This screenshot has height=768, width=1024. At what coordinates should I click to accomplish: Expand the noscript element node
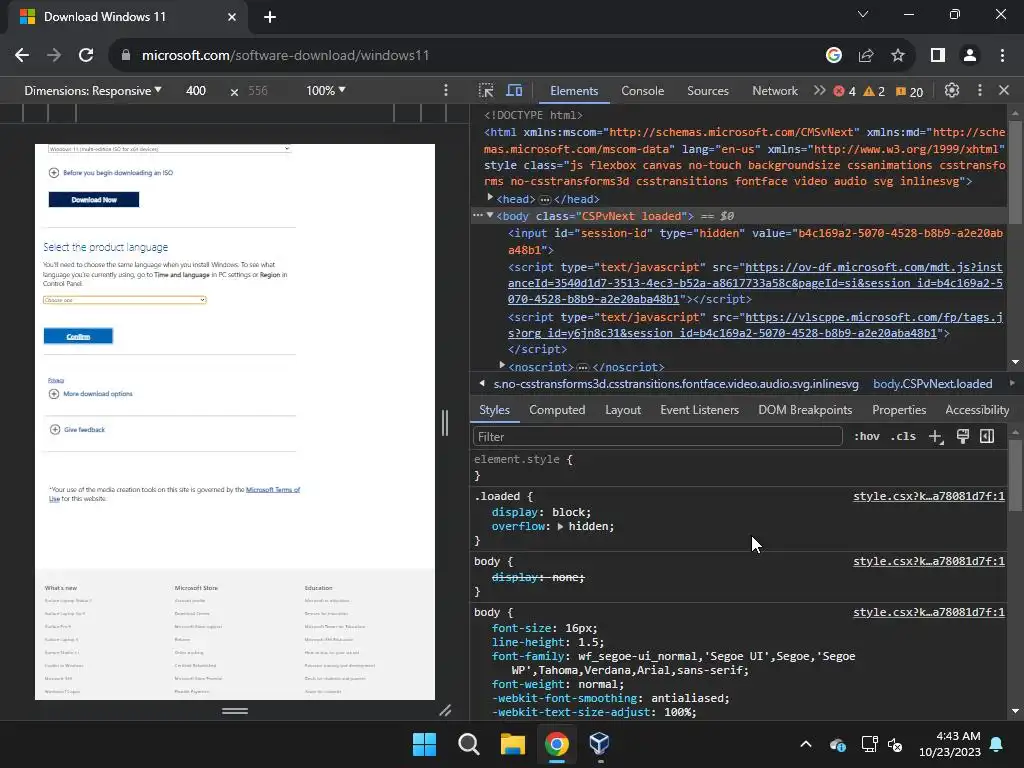[x=502, y=365]
